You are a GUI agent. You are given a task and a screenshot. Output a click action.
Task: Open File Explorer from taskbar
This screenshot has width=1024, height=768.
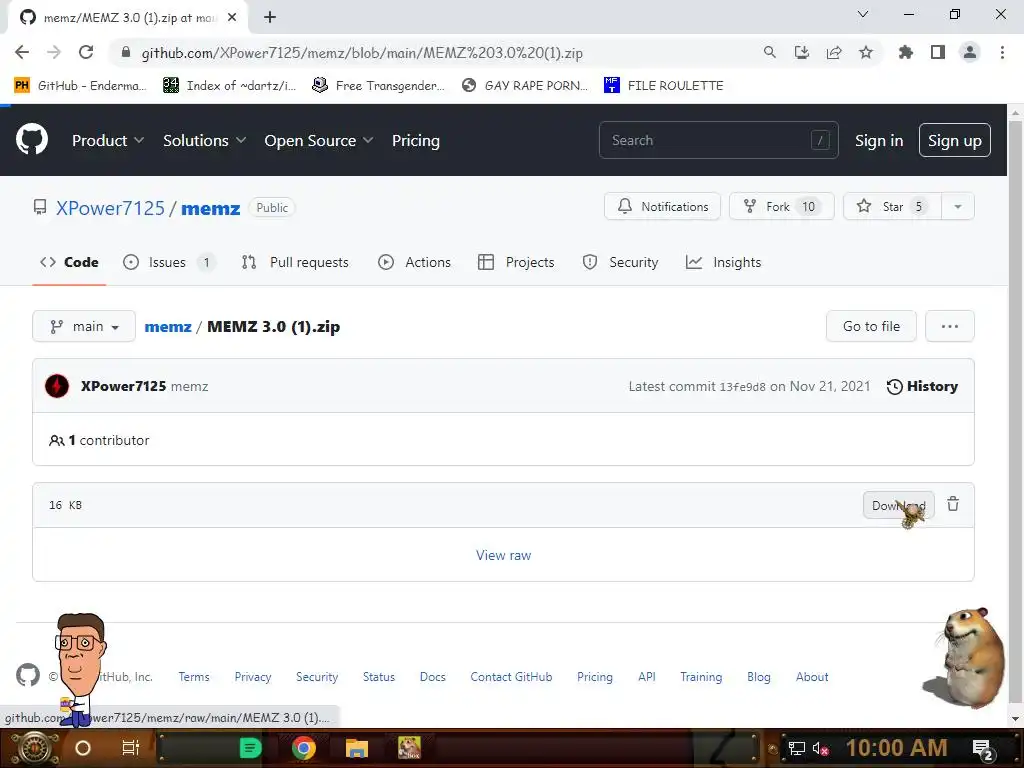tap(357, 748)
